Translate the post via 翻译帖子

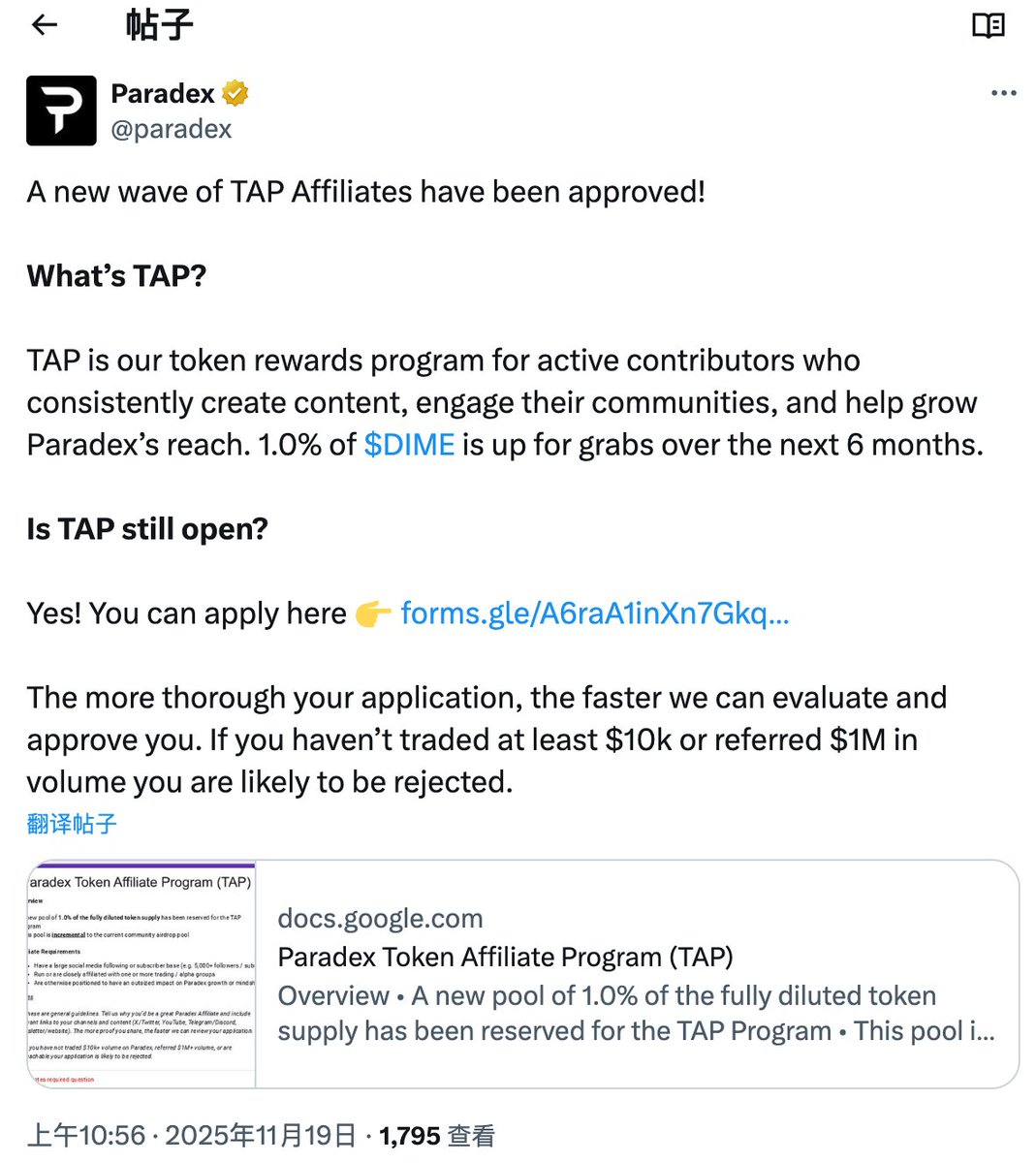coord(72,824)
